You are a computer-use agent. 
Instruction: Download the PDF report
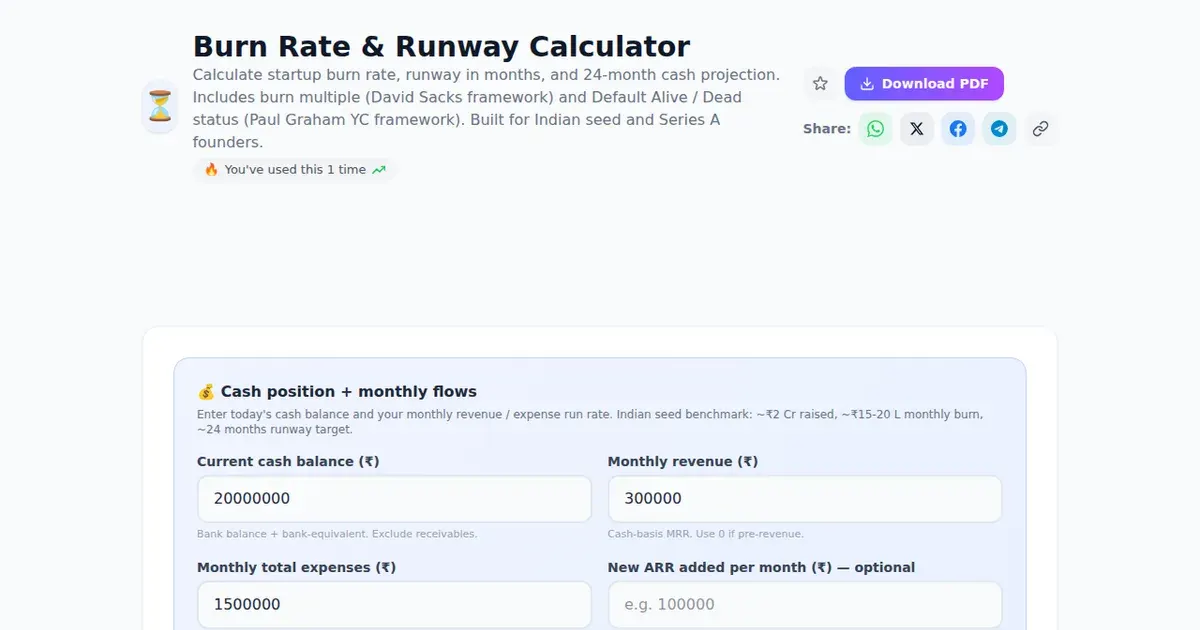(924, 84)
